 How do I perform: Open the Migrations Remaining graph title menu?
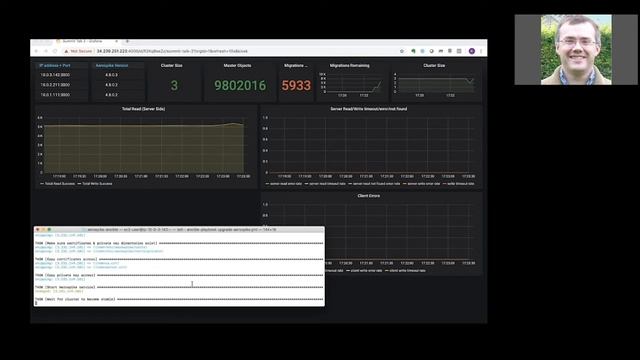[349, 65]
